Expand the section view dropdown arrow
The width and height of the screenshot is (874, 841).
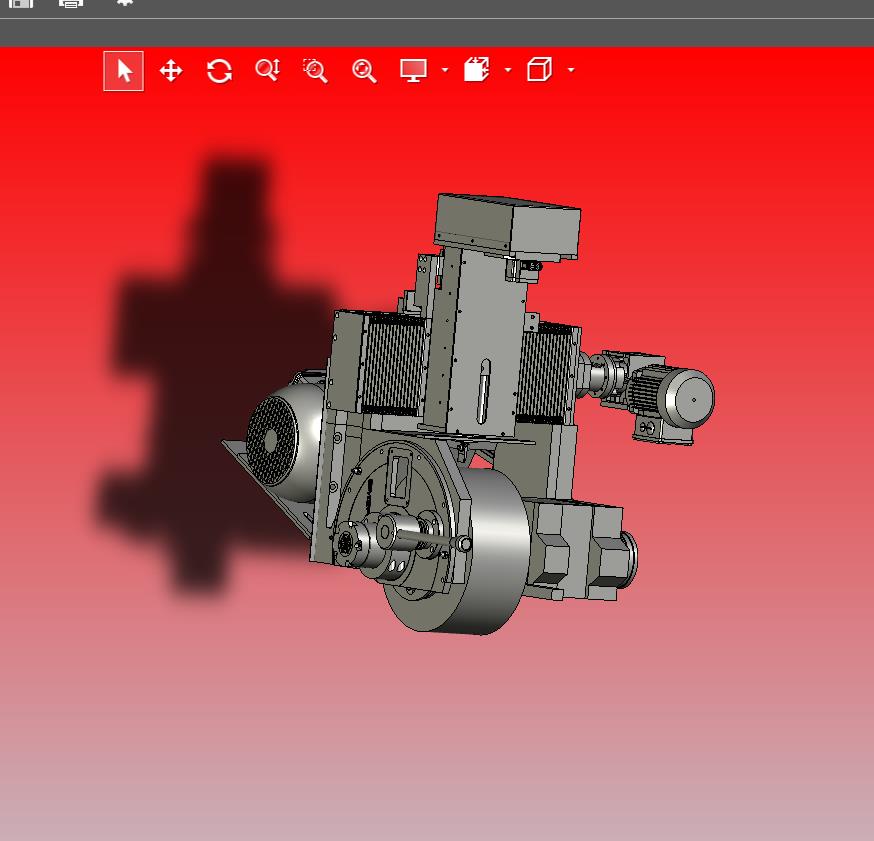pos(508,70)
